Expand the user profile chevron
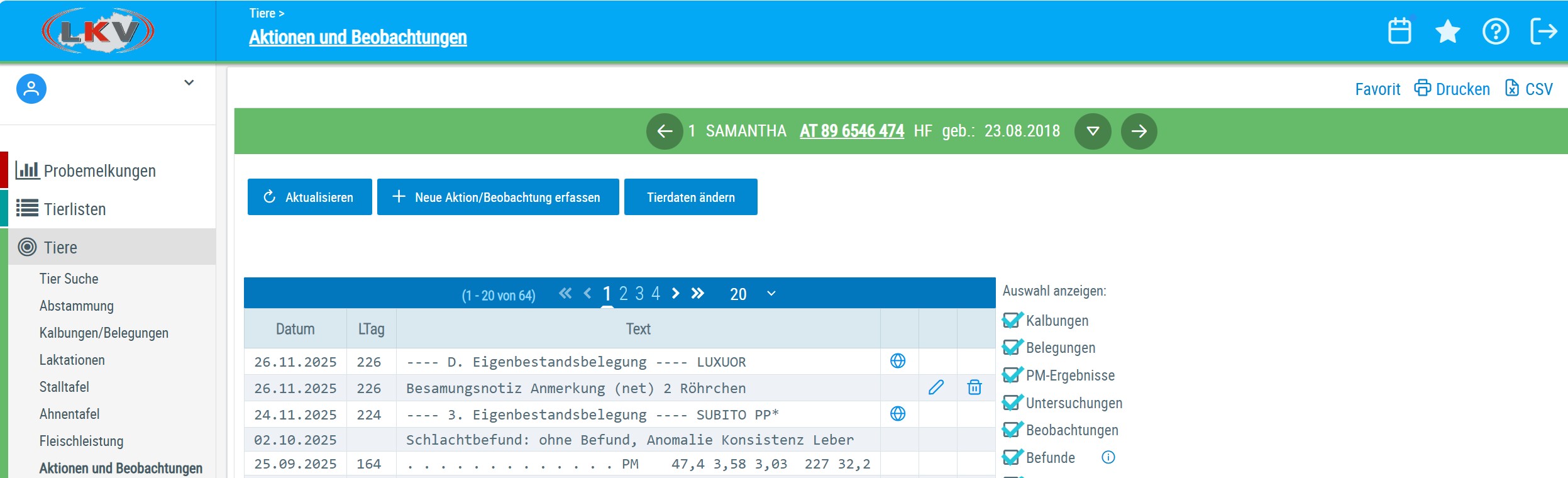This screenshot has width=1568, height=478. 189,83
